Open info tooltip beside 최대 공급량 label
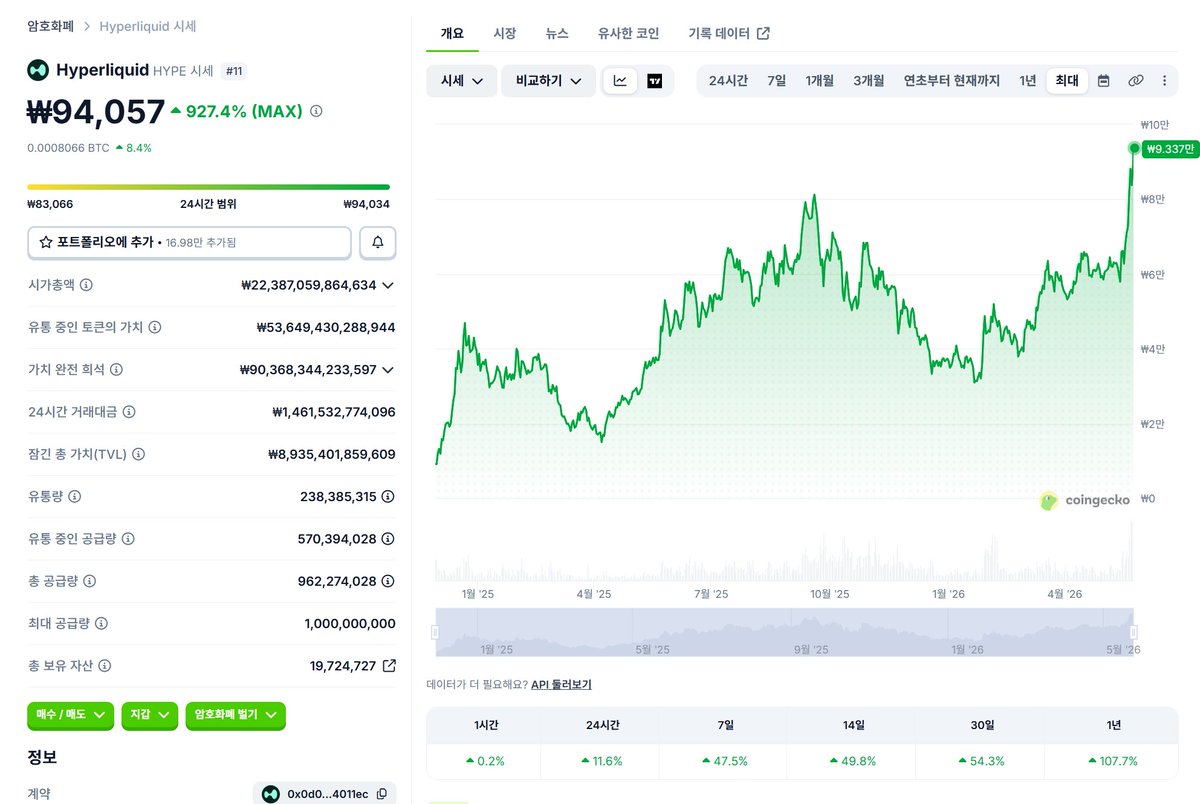The image size is (1200, 804). pyautogui.click(x=101, y=623)
